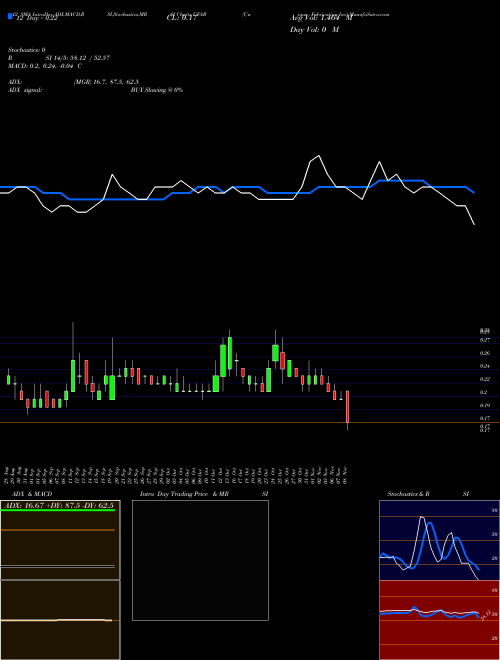This screenshot has height=660, width=500.
Task: Click the 0.27 price axis label
Action: 485,340
